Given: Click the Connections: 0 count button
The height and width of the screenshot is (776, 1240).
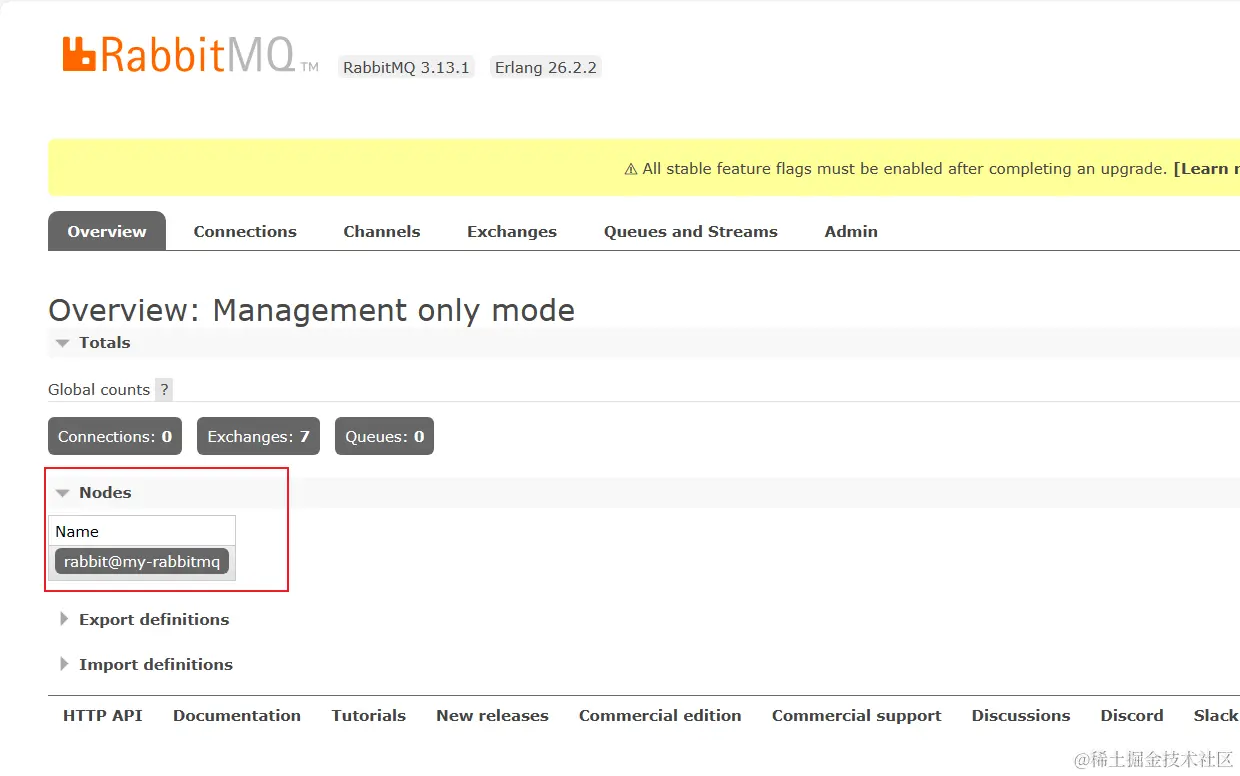Looking at the screenshot, I should tap(115, 436).
